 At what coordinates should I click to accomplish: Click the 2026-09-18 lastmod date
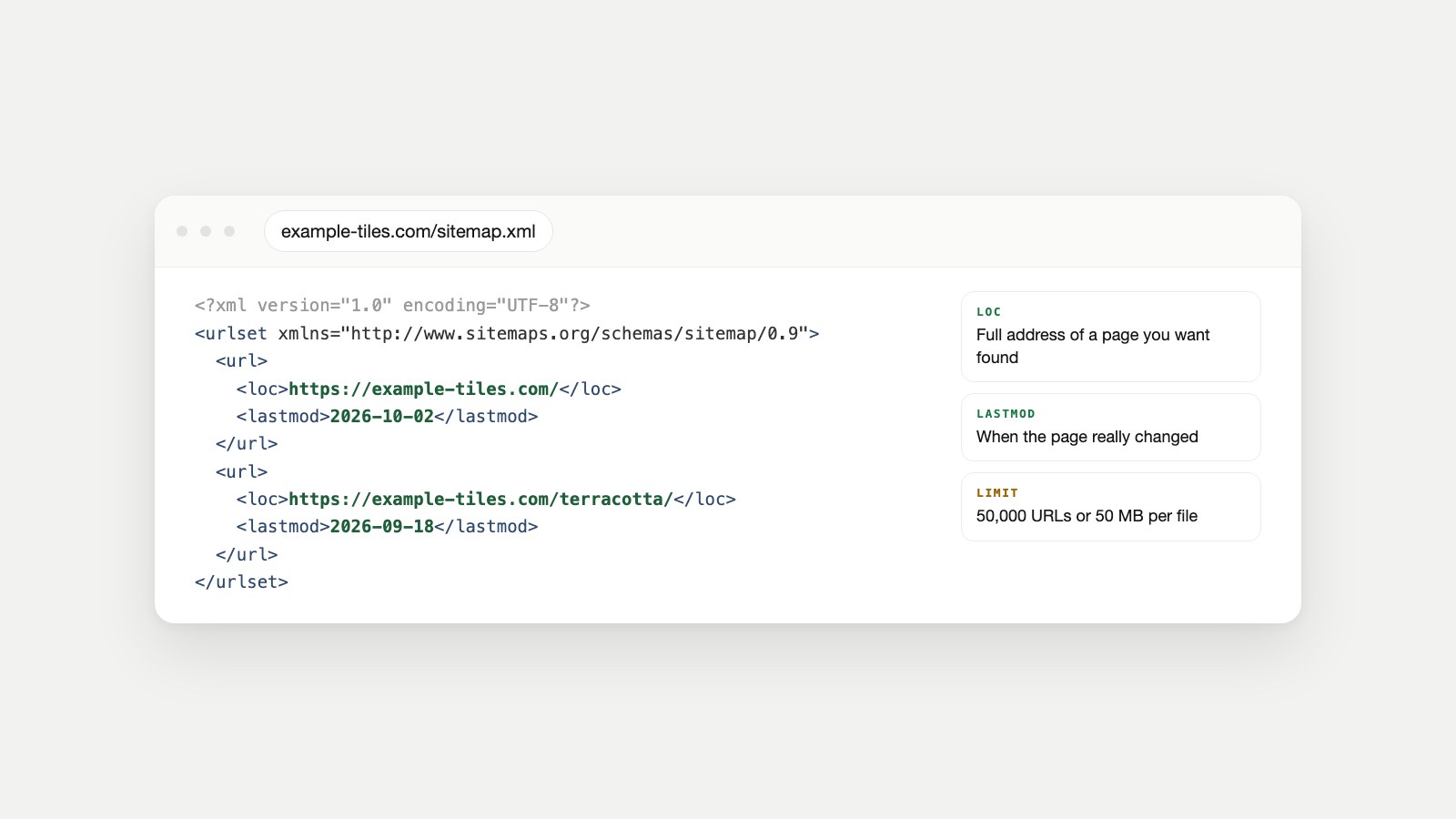[x=382, y=526]
